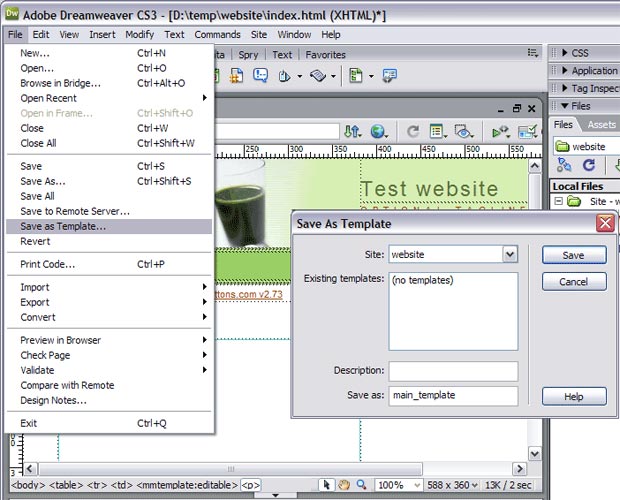This screenshot has height=500, width=620.
Task: Select the <body> tag in tag selector
Action: 28,485
